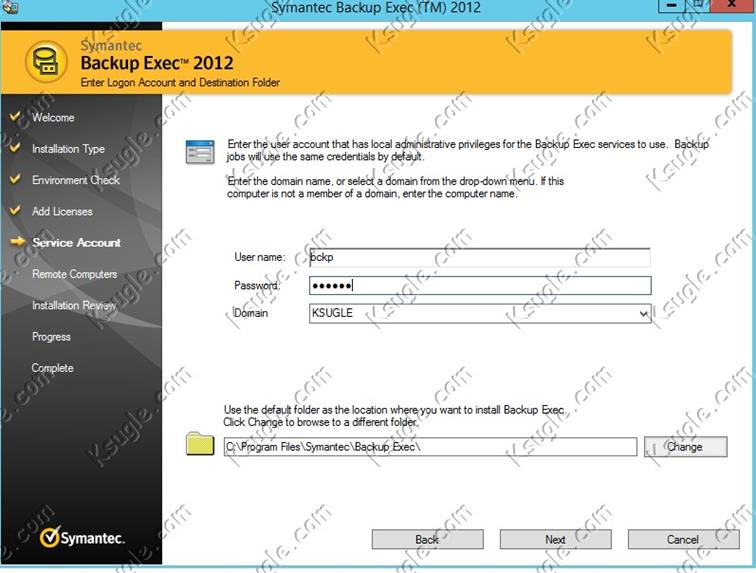This screenshot has height=573, width=756.
Task: Focus the Password field
Action: (x=480, y=286)
